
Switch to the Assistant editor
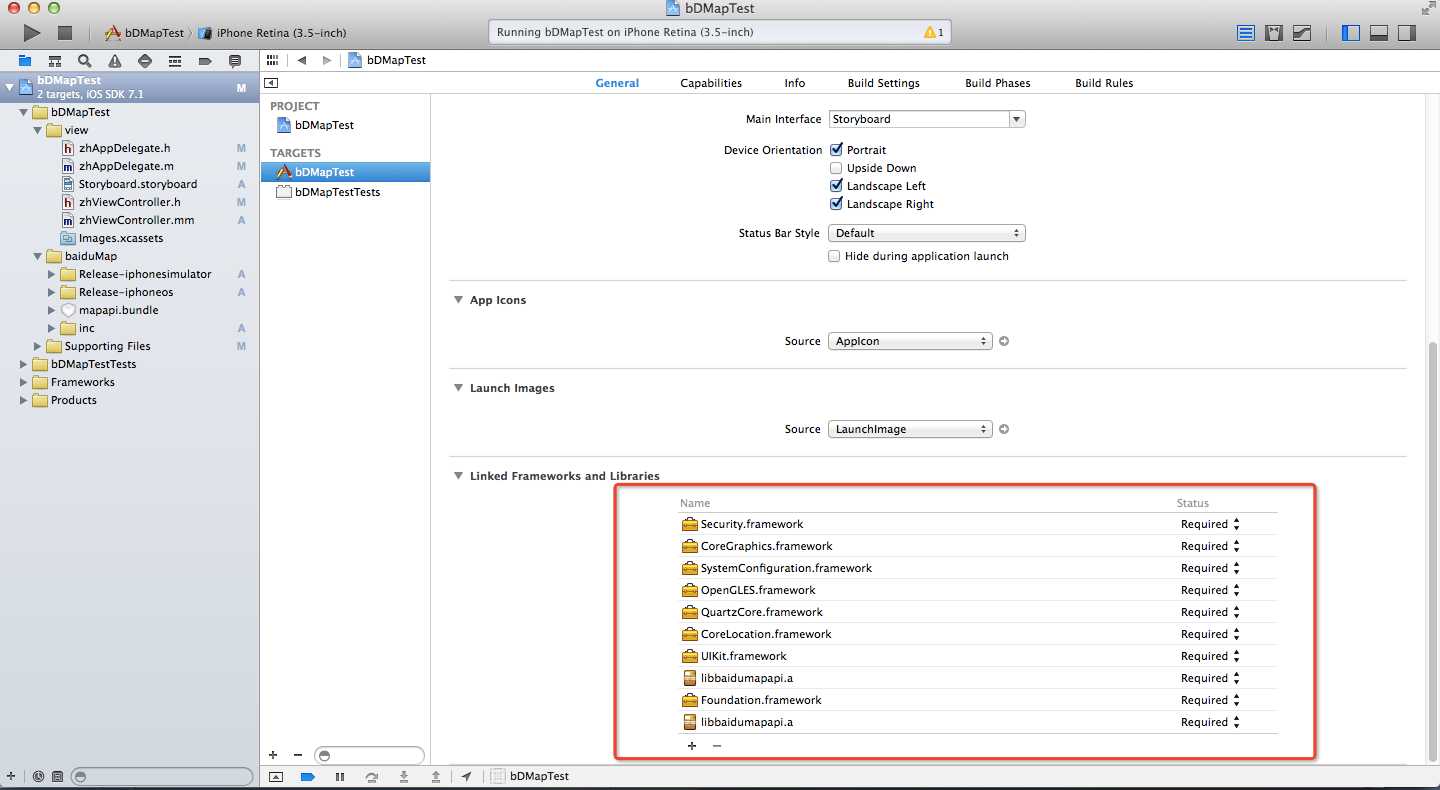(1274, 33)
